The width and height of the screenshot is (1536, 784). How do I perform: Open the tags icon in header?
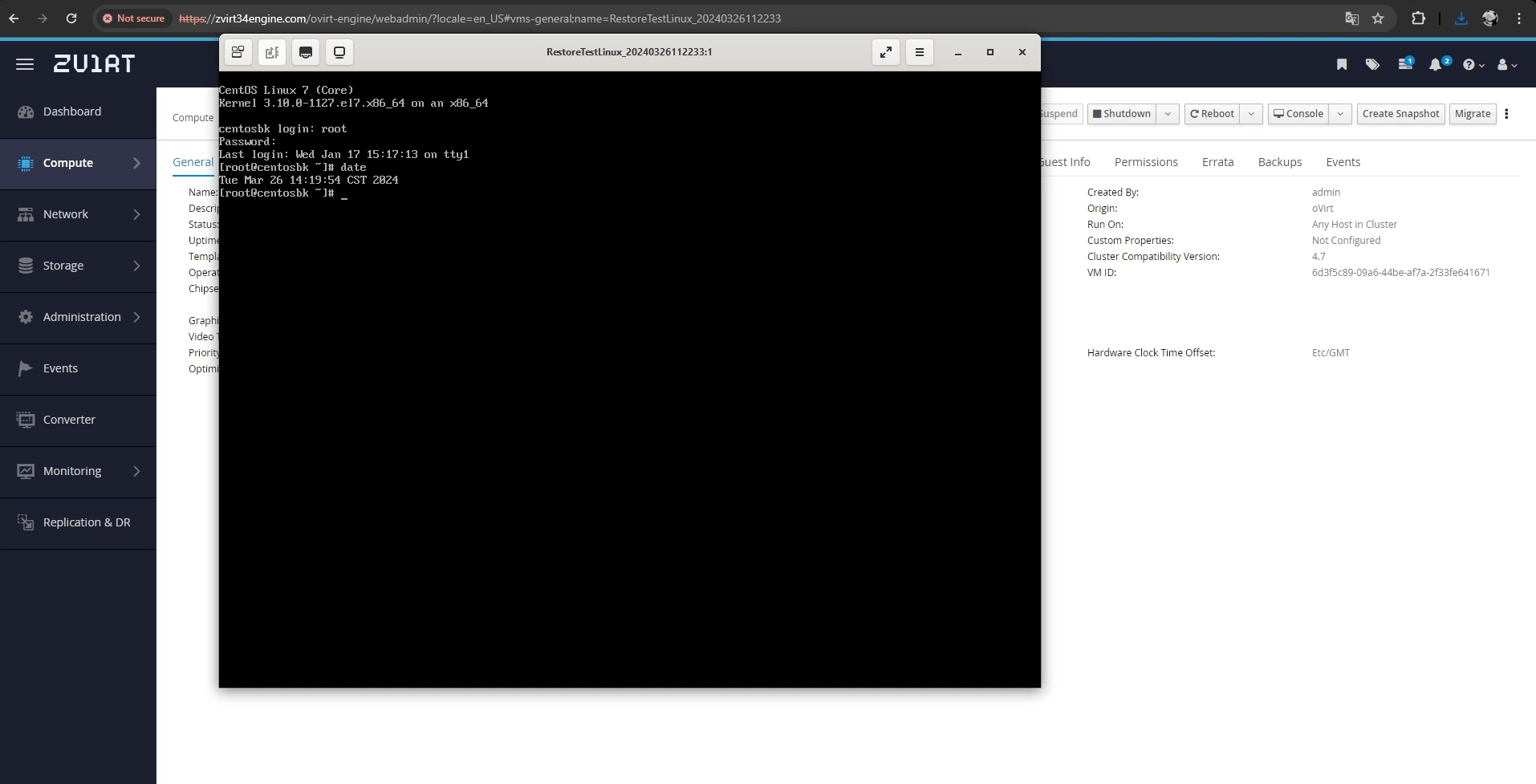pyautogui.click(x=1372, y=64)
